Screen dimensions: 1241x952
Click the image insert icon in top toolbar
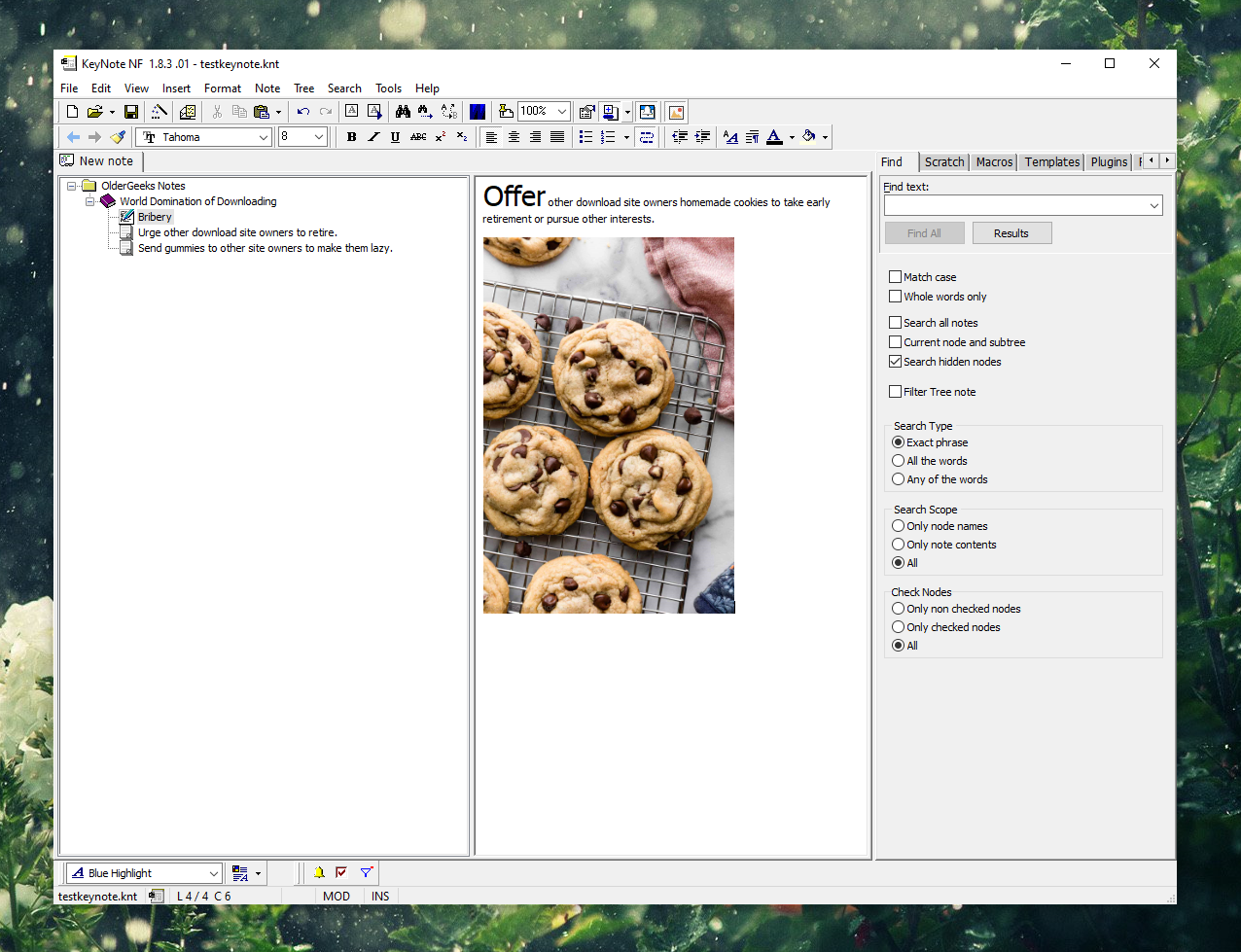point(676,112)
